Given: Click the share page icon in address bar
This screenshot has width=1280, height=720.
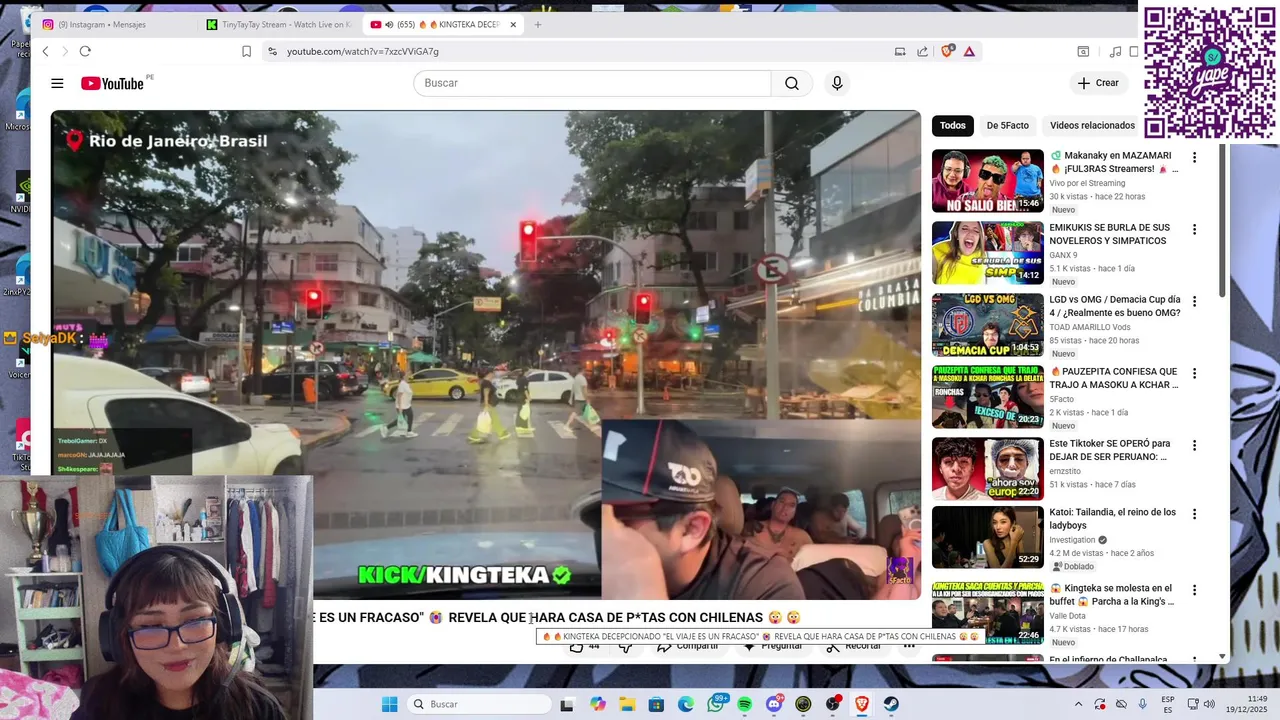Looking at the screenshot, I should coord(922,51).
